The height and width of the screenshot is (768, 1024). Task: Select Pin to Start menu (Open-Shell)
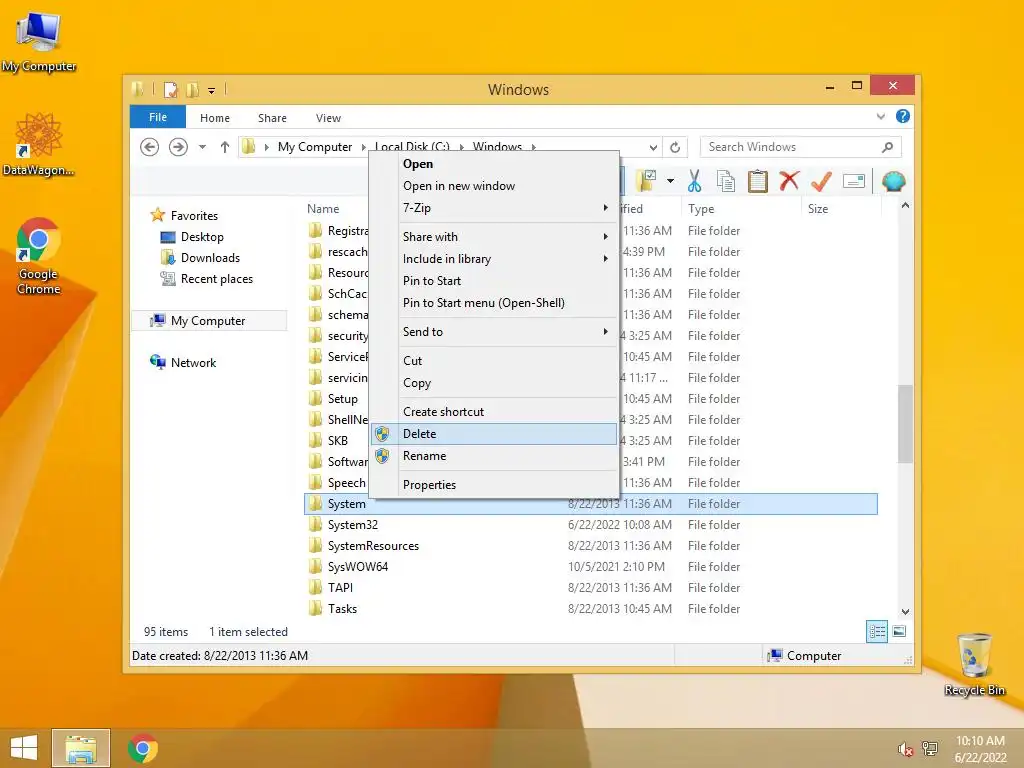(495, 303)
